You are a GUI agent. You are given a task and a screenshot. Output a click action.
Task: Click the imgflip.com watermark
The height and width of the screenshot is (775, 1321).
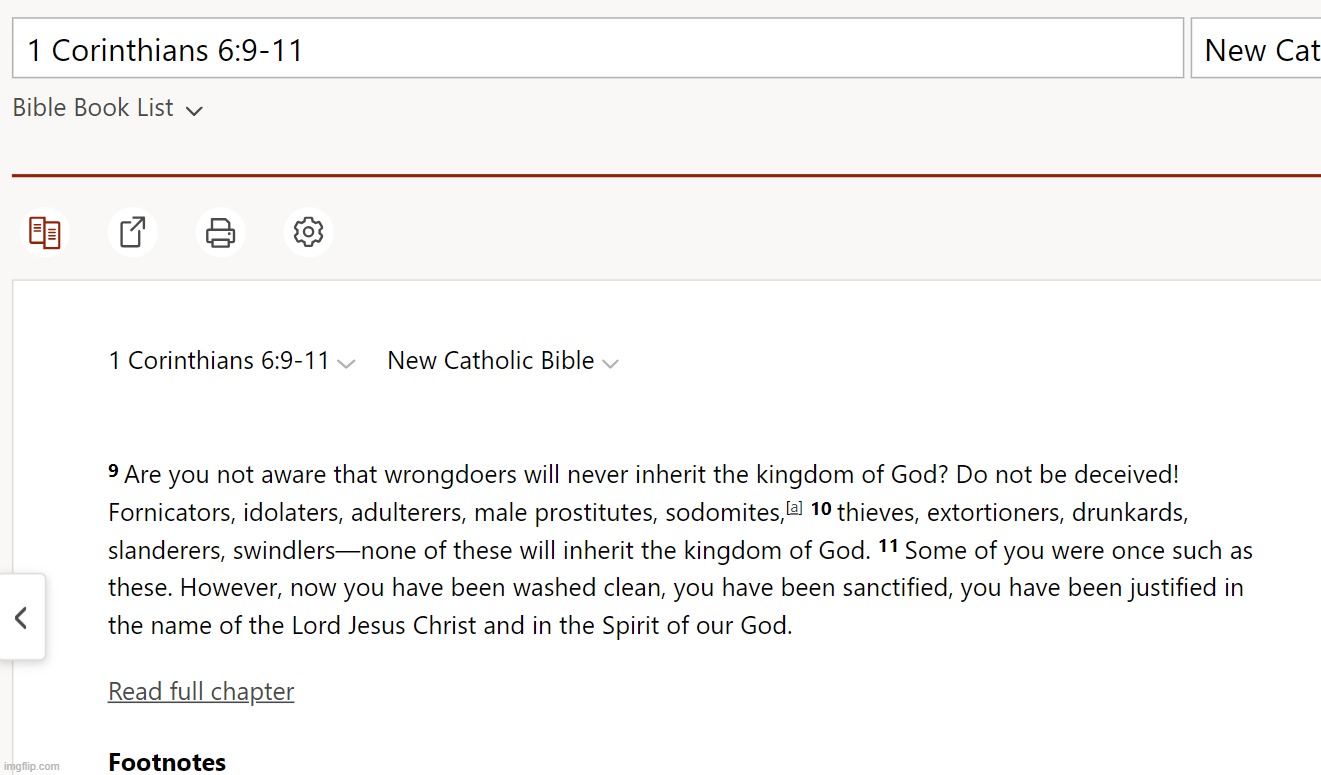[31, 766]
